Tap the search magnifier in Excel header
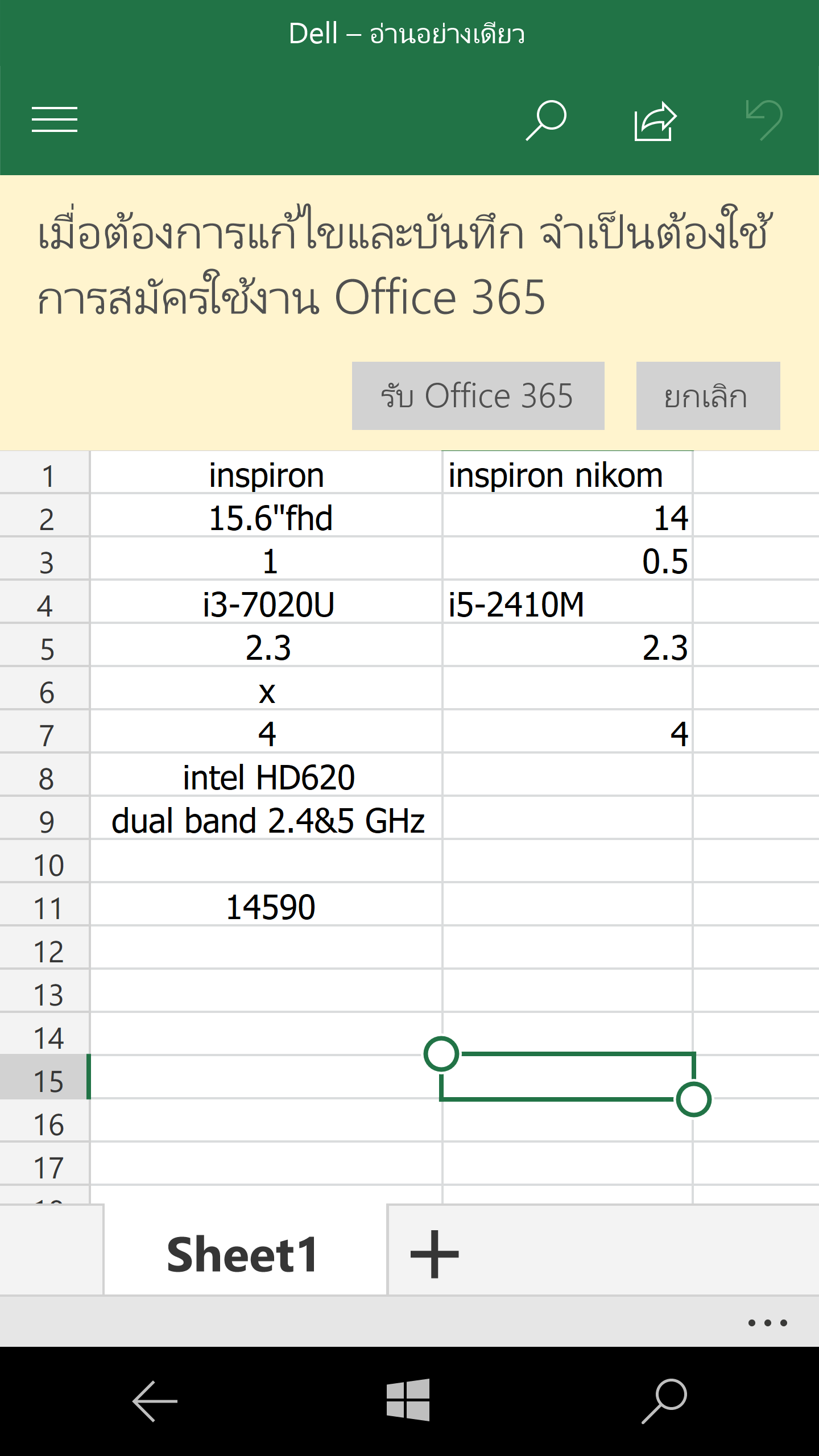 (546, 120)
